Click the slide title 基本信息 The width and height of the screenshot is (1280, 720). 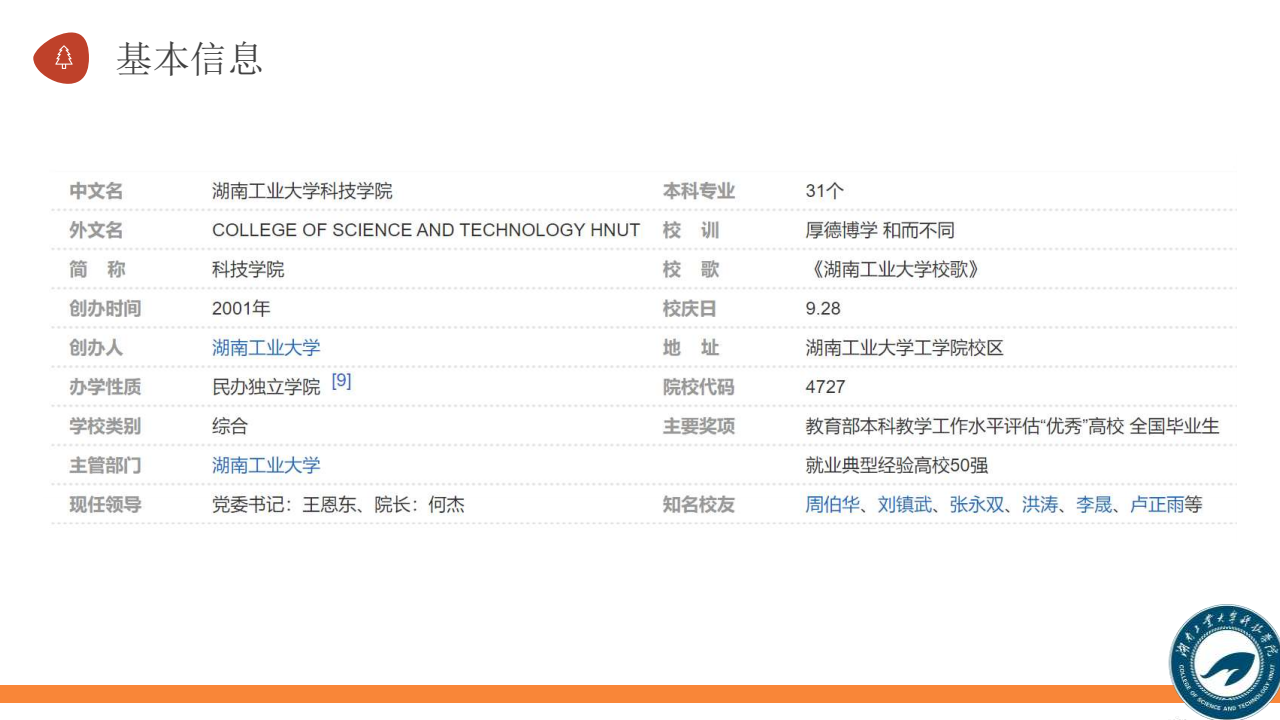click(x=189, y=59)
